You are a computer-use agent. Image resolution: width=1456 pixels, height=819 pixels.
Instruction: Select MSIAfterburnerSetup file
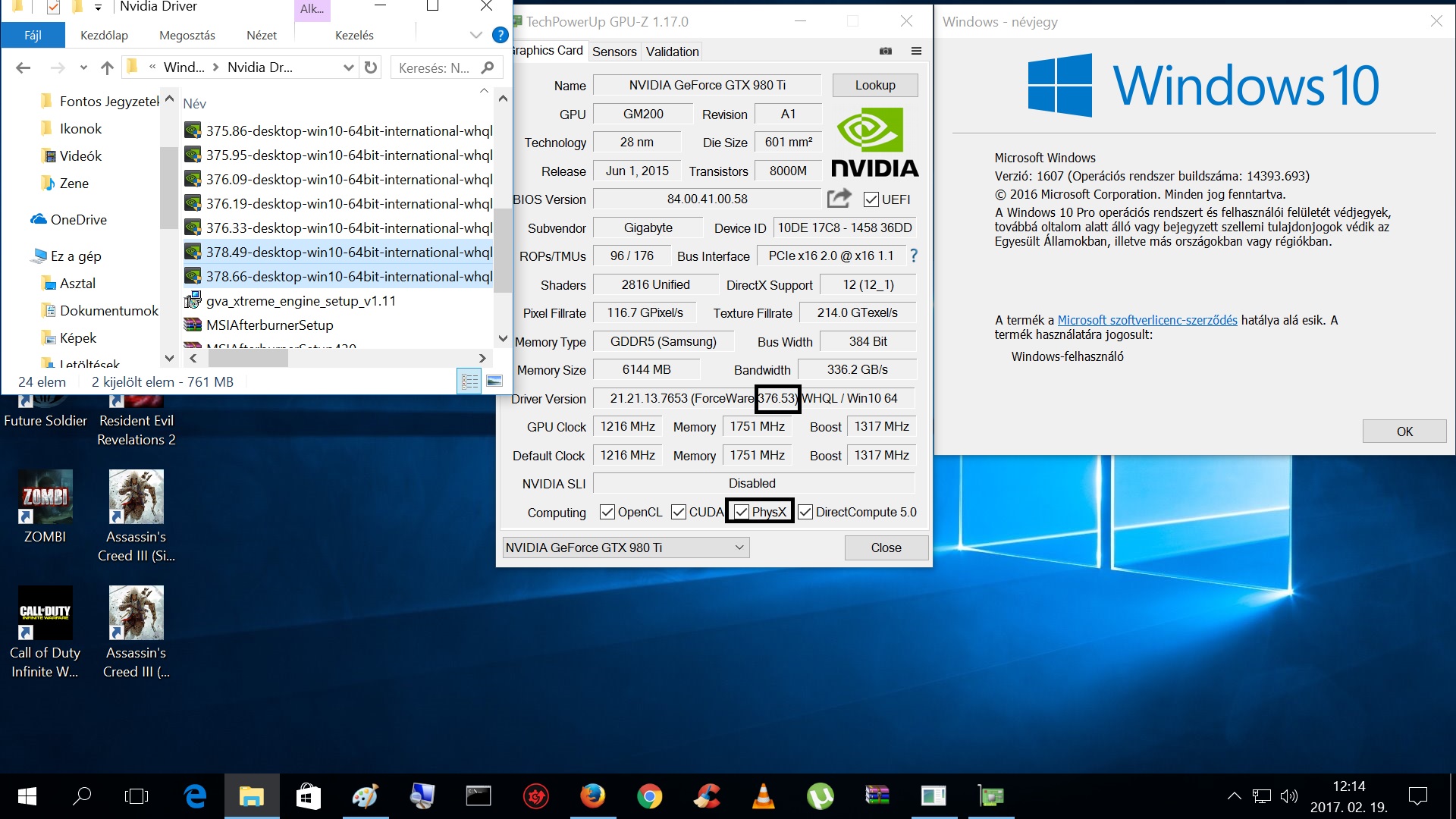click(x=259, y=325)
